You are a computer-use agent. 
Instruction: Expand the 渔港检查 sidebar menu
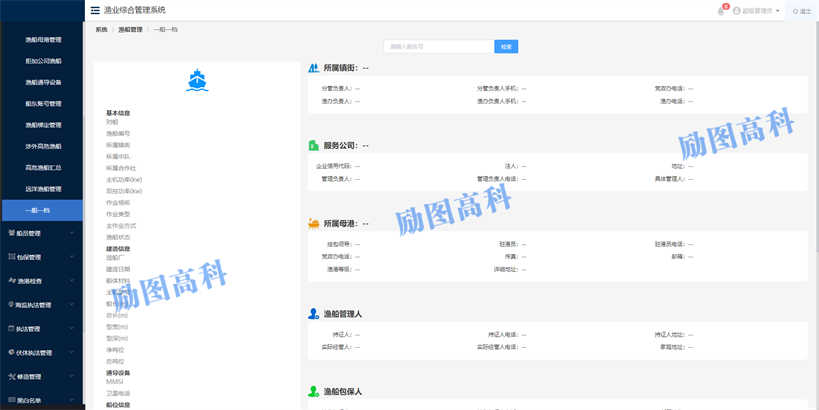point(42,281)
